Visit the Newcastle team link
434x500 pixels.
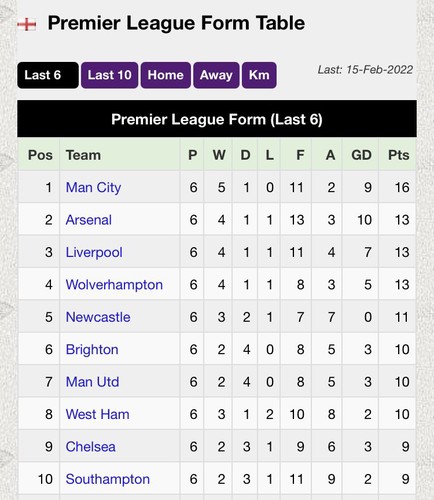click(98, 317)
